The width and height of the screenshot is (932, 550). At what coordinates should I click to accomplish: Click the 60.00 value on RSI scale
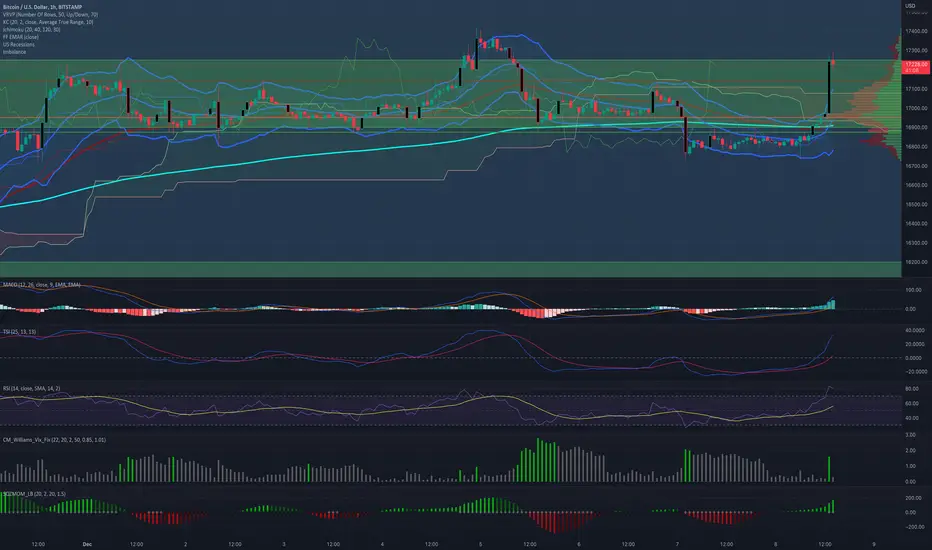click(x=912, y=403)
